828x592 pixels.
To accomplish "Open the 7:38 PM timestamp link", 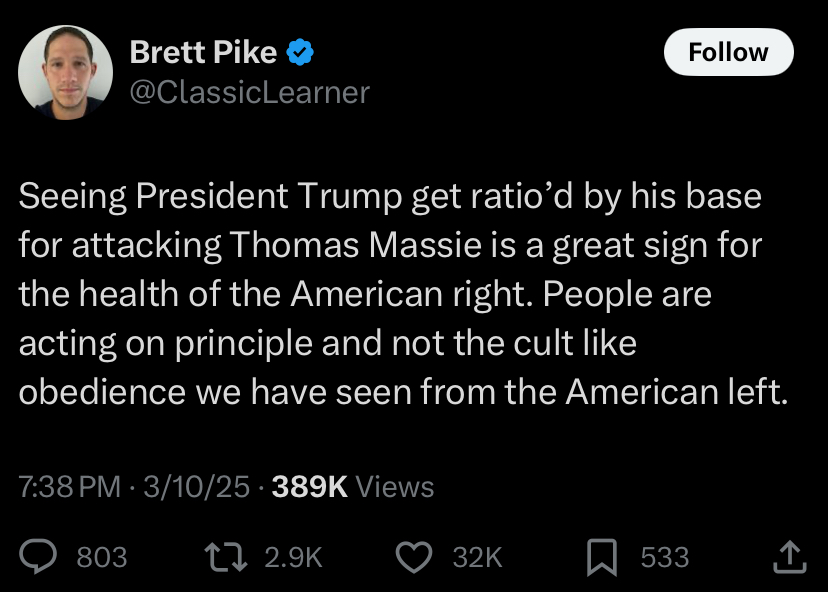I will tap(70, 486).
